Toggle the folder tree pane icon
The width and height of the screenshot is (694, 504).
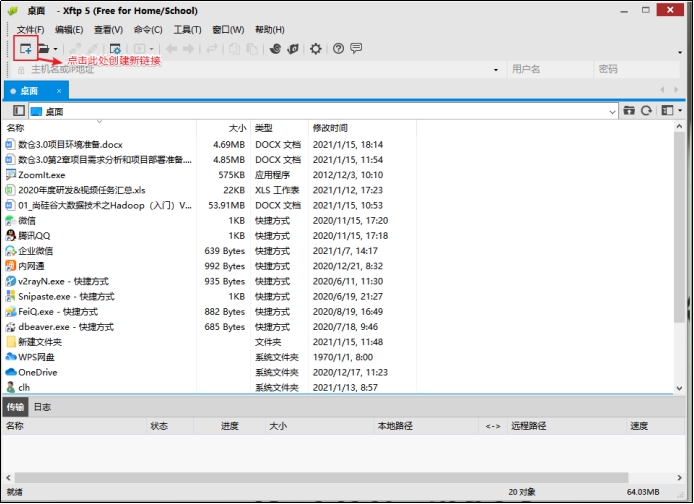tap(19, 111)
